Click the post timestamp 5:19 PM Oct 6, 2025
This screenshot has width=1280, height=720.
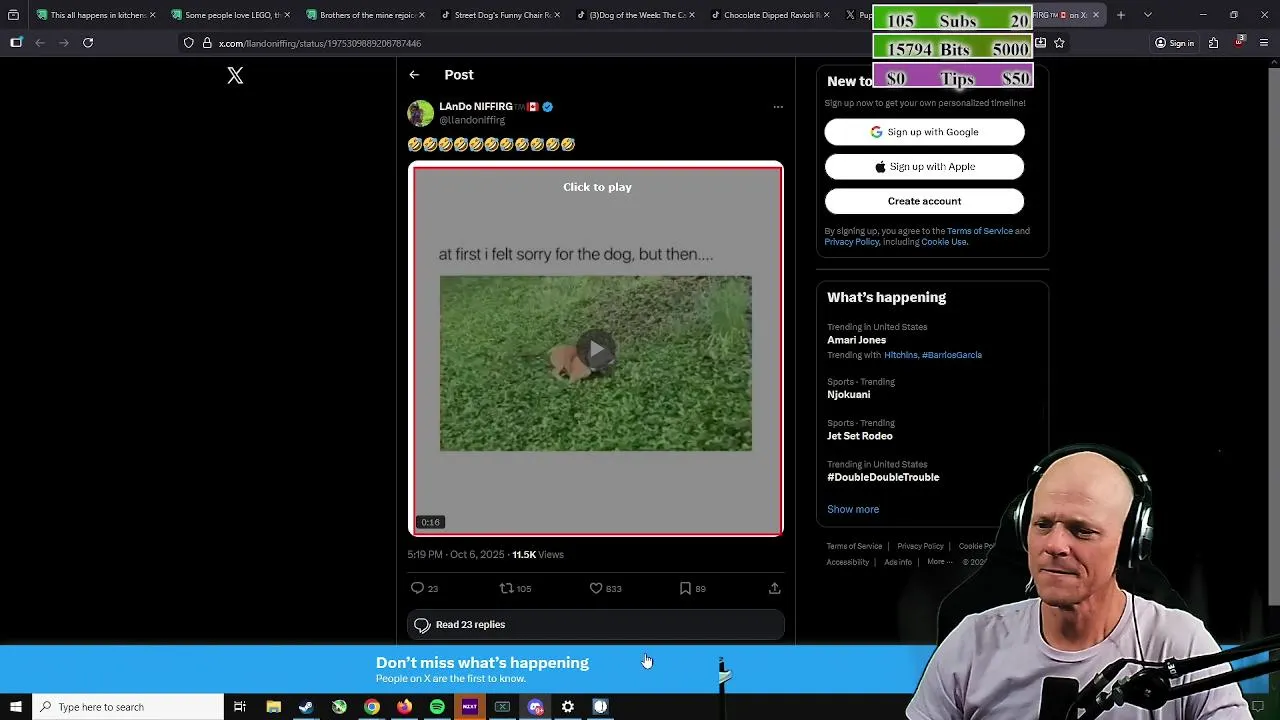pos(456,554)
